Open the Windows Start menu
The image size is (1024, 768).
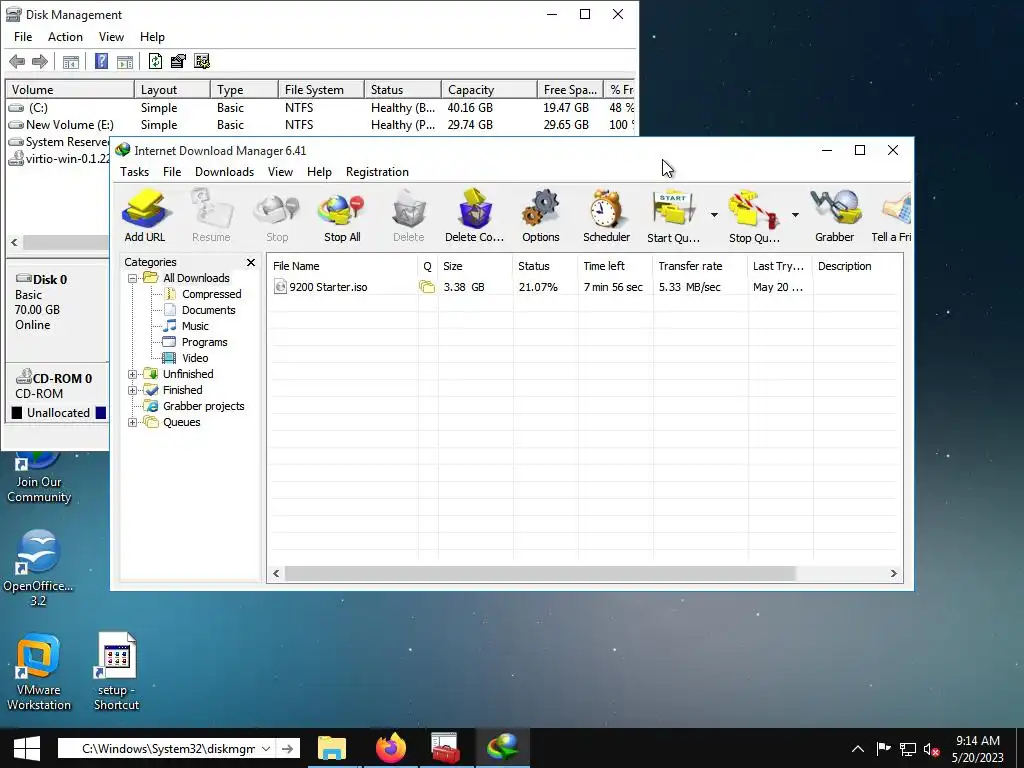[x=27, y=748]
